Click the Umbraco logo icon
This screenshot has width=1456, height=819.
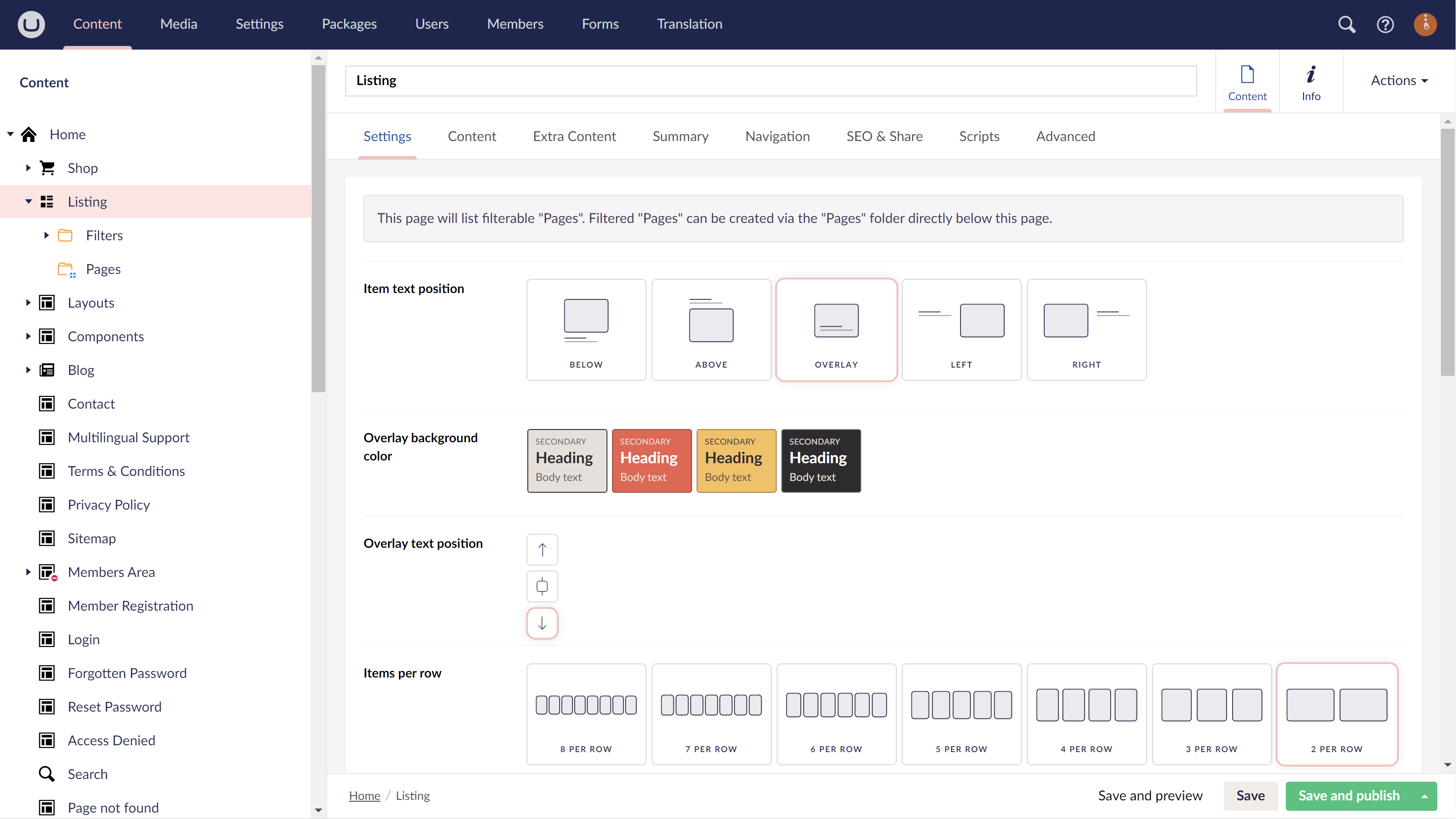[31, 24]
